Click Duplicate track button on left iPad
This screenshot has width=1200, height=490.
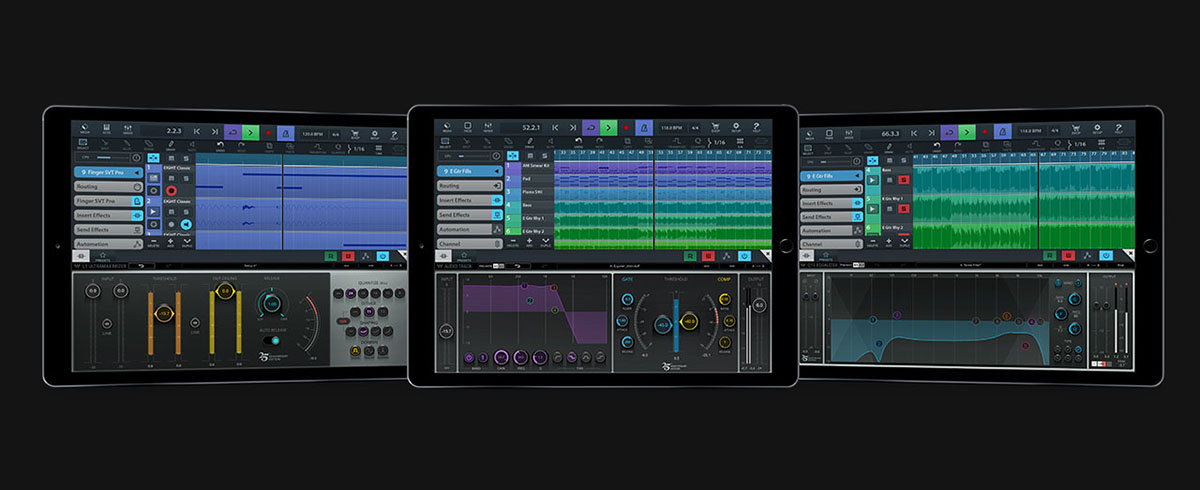[x=187, y=242]
